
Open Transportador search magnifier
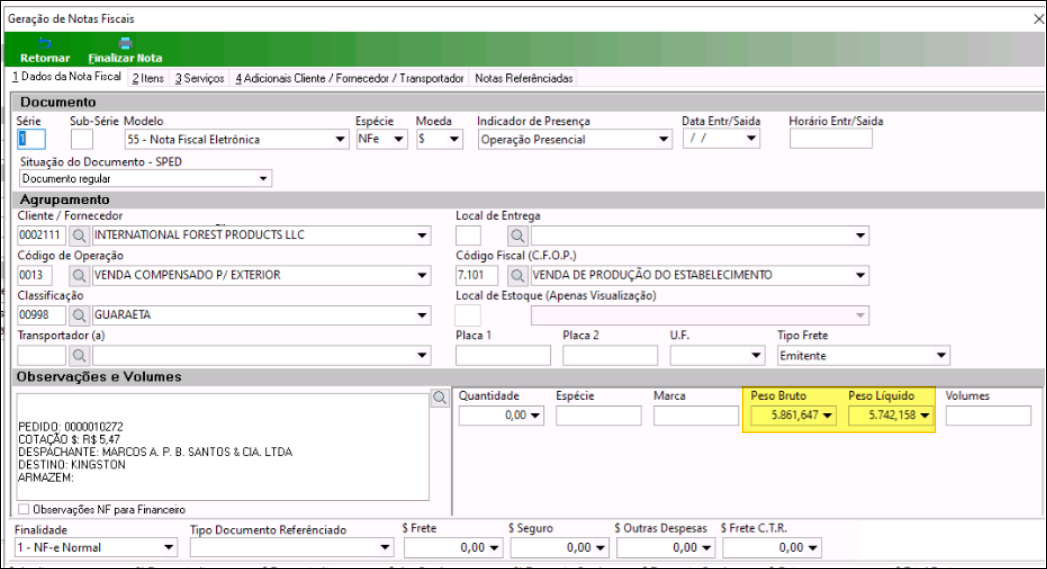click(79, 356)
